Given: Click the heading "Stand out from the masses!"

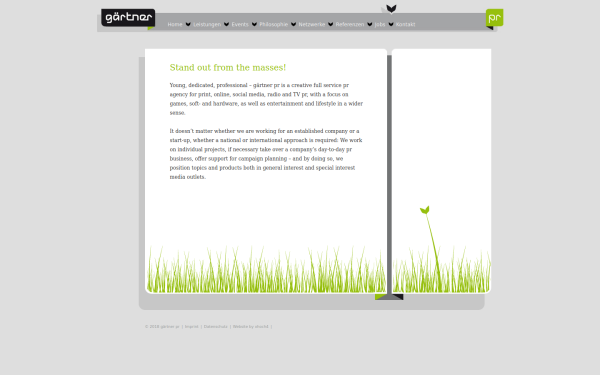Looking at the screenshot, I should [x=228, y=68].
